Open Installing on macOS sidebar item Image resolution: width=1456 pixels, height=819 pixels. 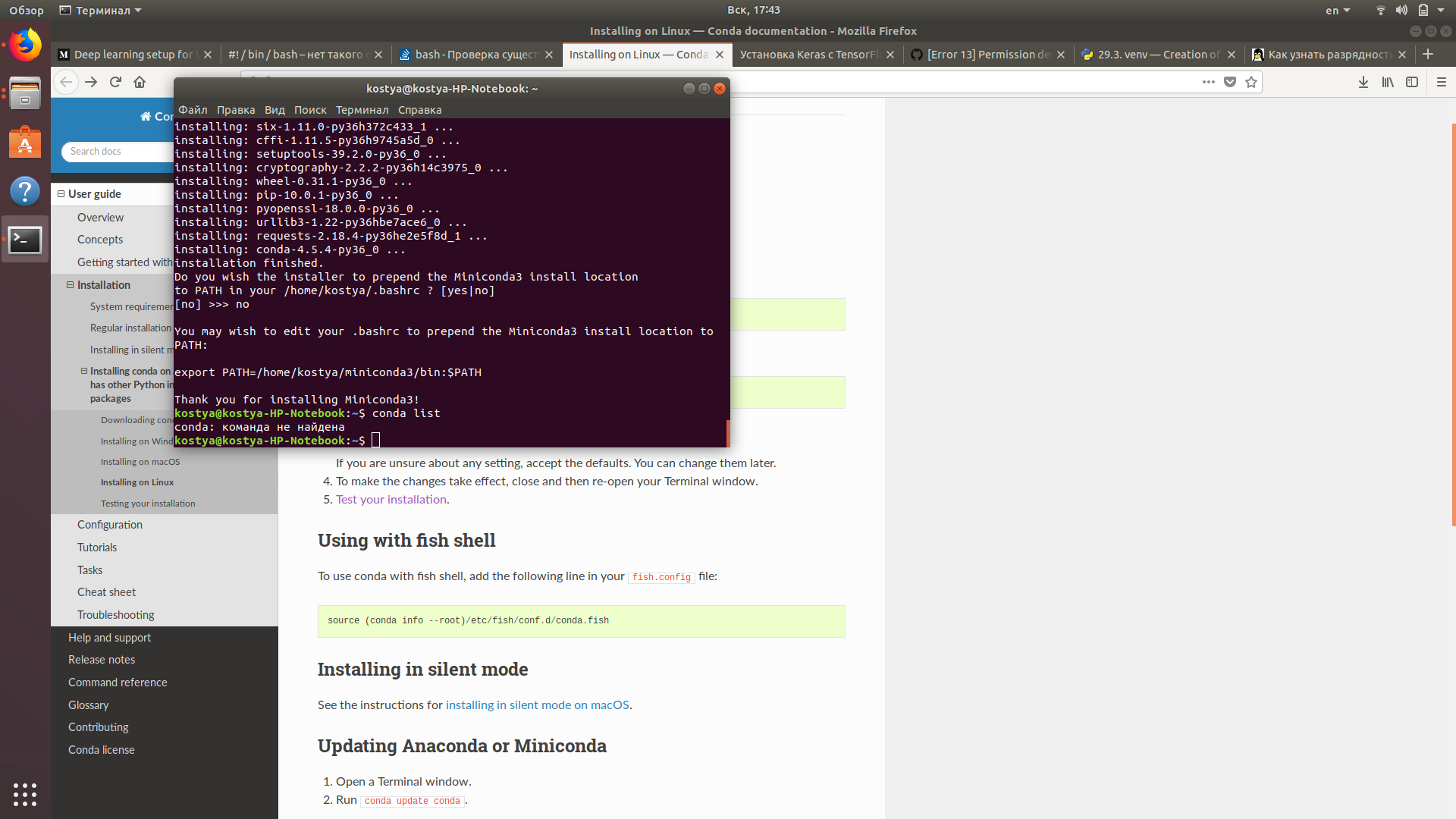(140, 461)
